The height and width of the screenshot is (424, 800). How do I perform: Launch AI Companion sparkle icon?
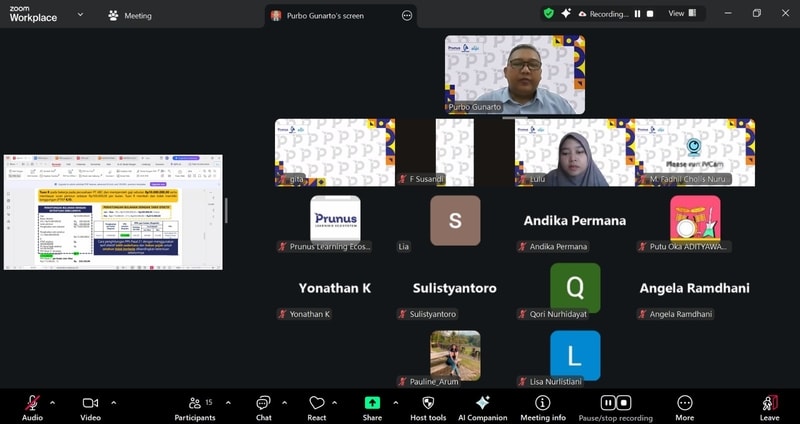coord(482,403)
